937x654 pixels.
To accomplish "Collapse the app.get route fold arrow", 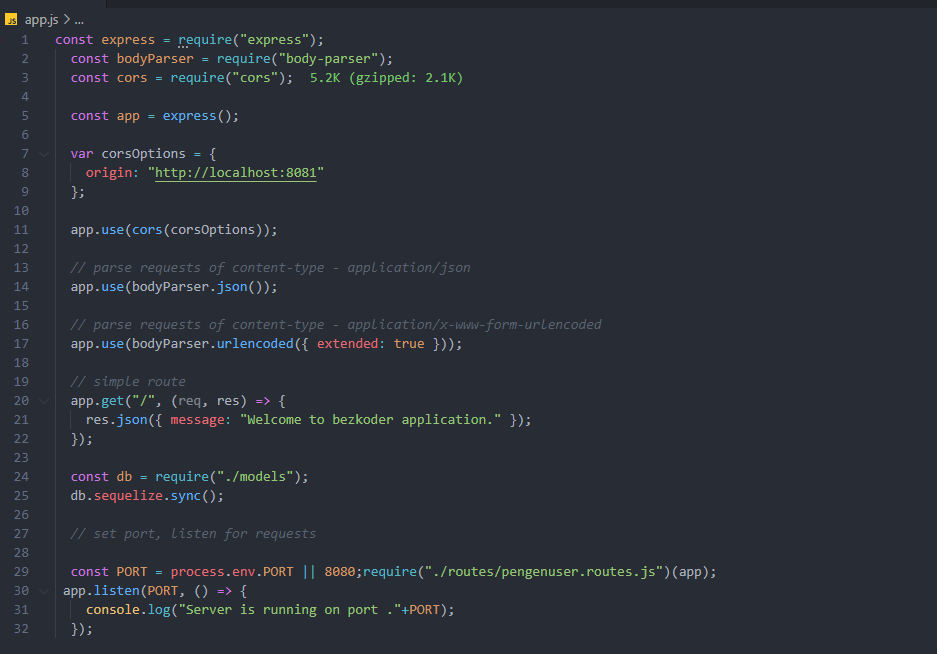I will tap(44, 401).
